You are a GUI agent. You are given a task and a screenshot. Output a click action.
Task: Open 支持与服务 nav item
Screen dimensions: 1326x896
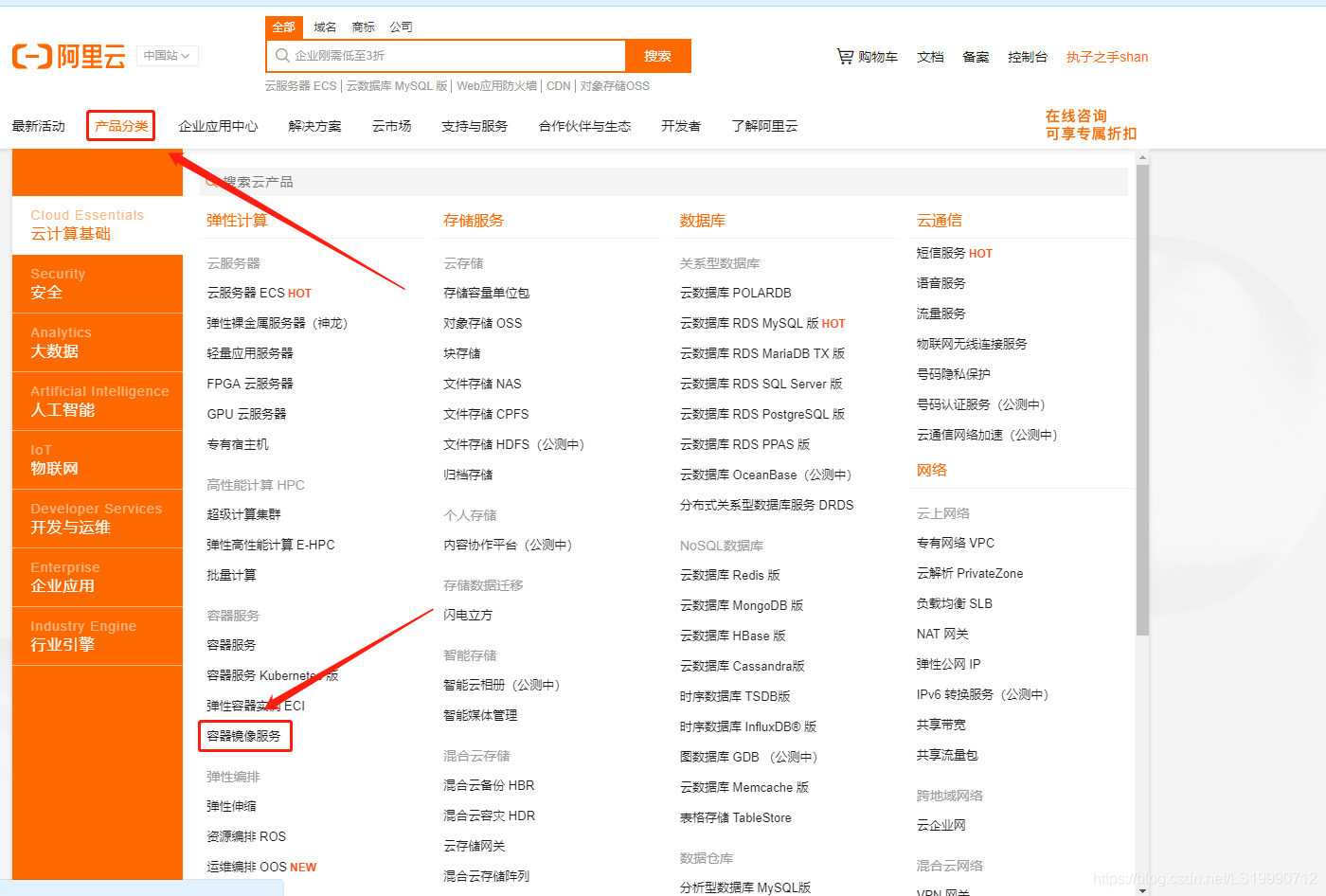pyautogui.click(x=475, y=126)
